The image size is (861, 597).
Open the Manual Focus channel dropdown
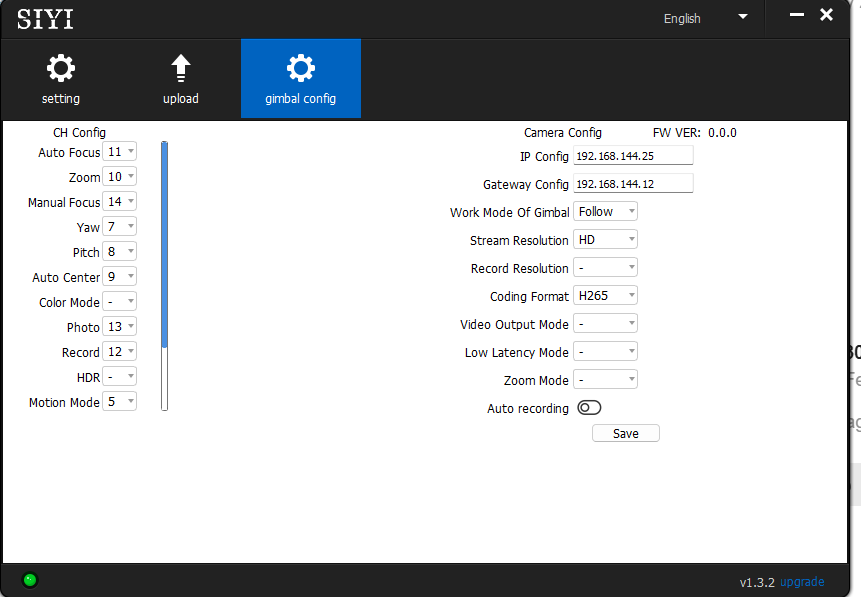point(119,202)
